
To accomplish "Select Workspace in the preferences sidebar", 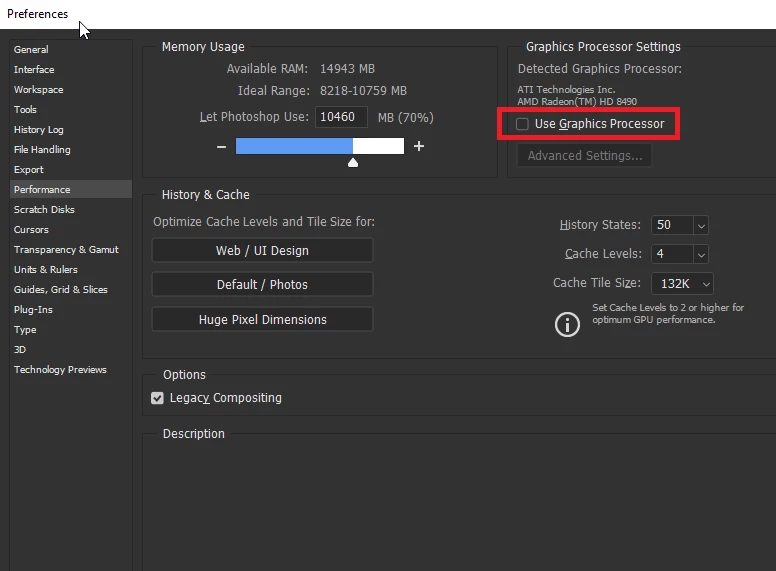I will [39, 90].
